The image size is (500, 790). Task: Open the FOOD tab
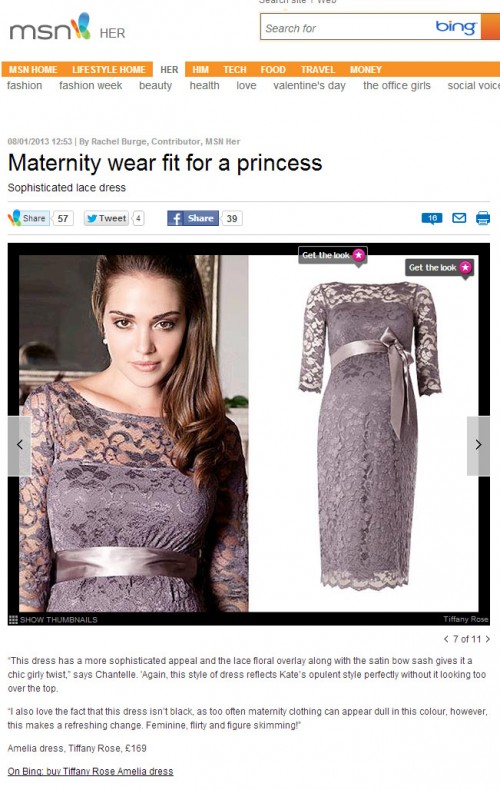pos(273,70)
